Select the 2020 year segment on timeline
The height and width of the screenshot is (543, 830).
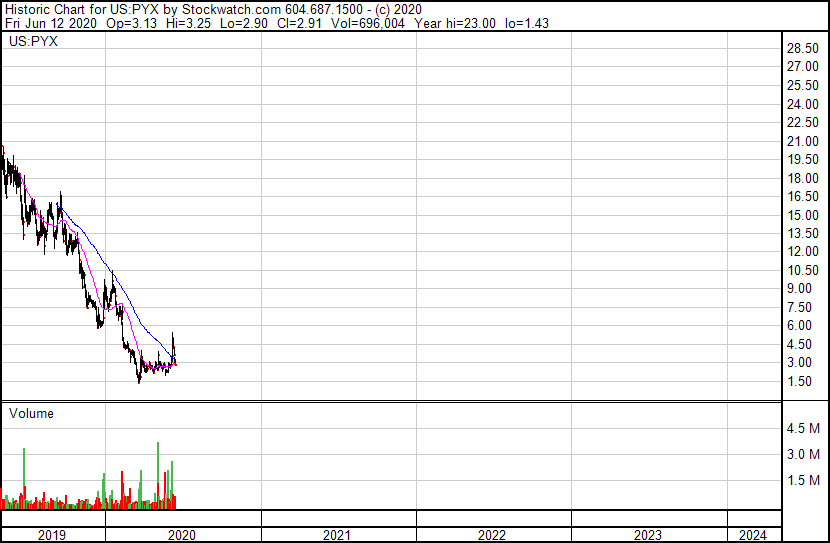[x=183, y=535]
